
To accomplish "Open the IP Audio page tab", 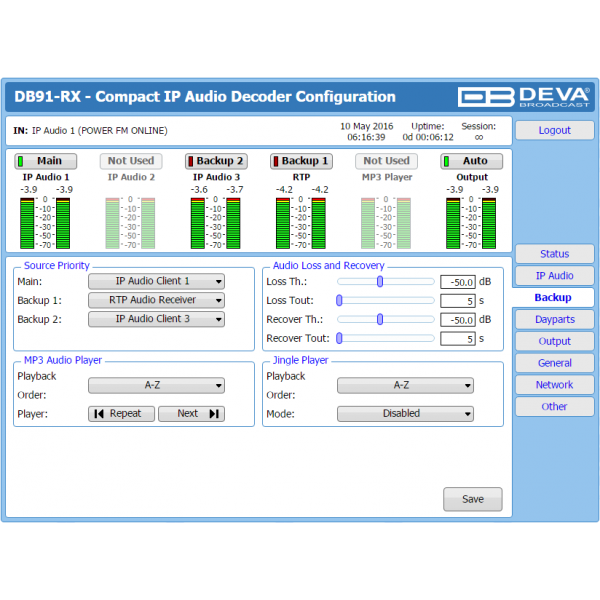I will pos(554,276).
